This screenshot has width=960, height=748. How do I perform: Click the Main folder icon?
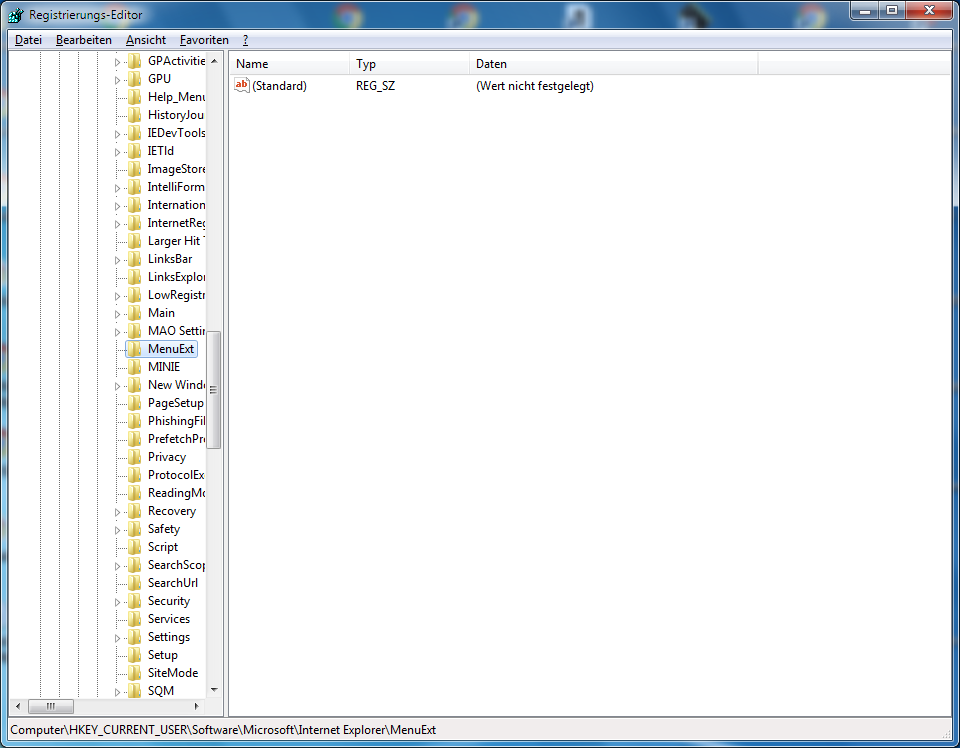pos(135,313)
